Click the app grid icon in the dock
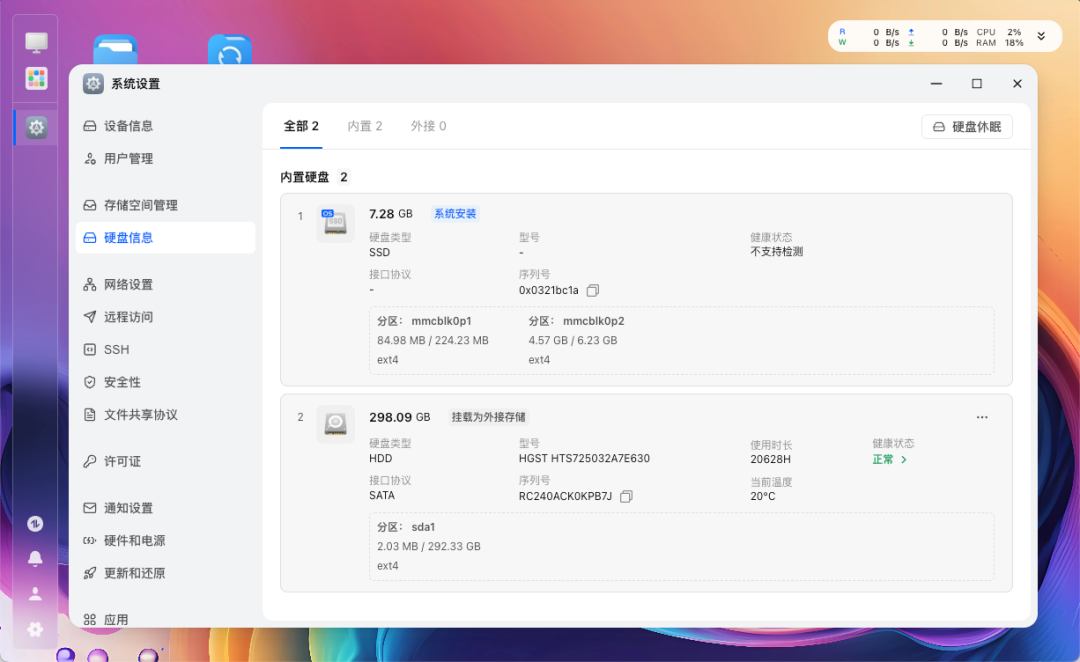 [36, 78]
